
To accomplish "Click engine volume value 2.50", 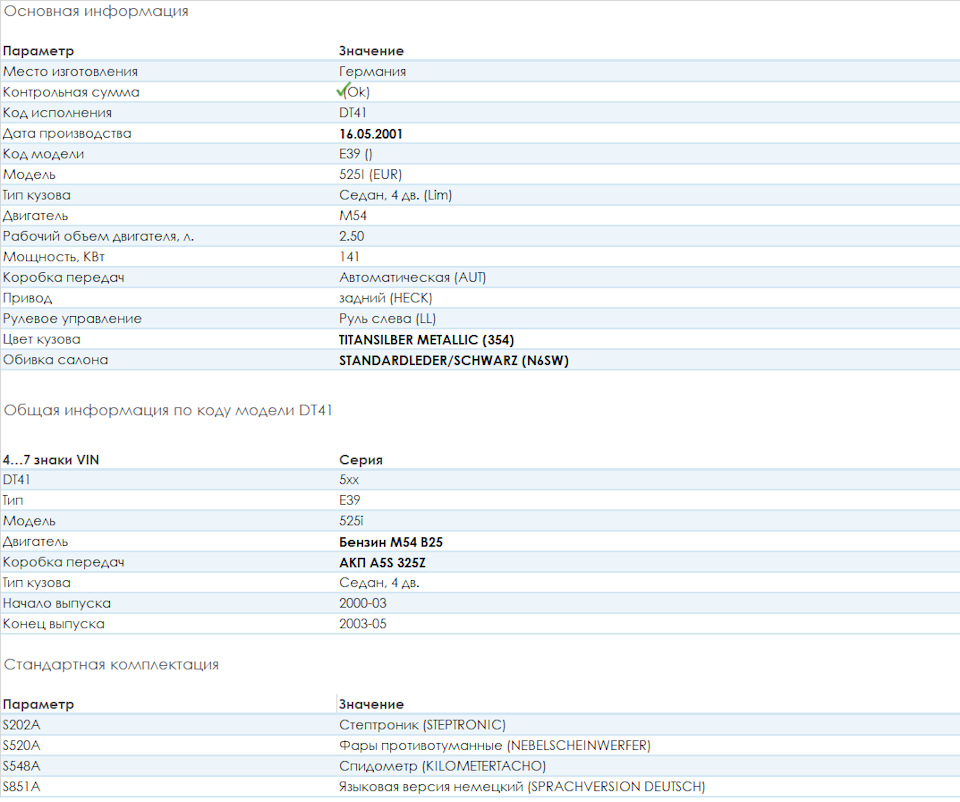I will pyautogui.click(x=351, y=236).
